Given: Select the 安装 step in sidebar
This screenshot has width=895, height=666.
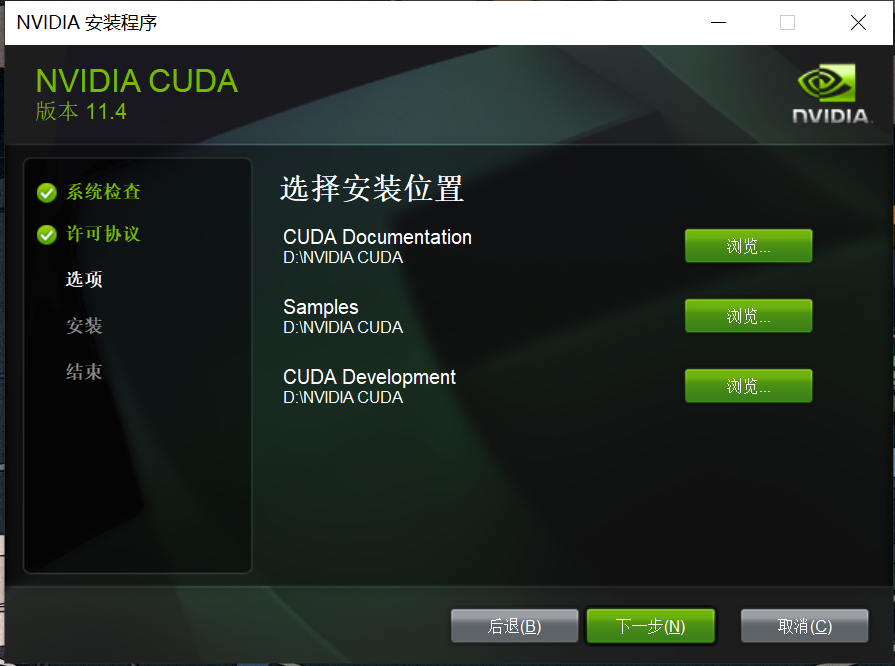Looking at the screenshot, I should 84,326.
